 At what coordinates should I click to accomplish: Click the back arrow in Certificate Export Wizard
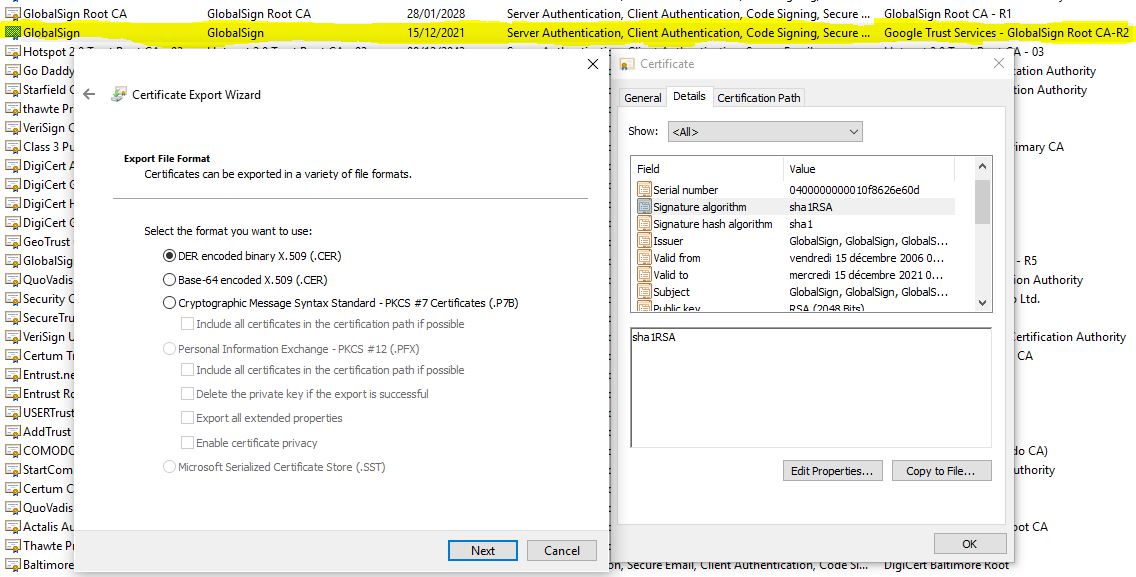tap(89, 94)
